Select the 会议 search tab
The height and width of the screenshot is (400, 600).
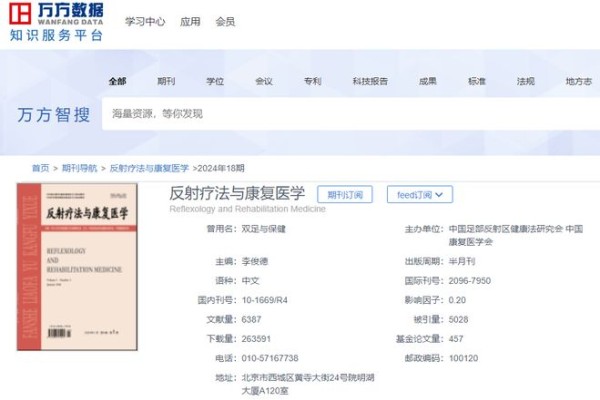point(264,81)
